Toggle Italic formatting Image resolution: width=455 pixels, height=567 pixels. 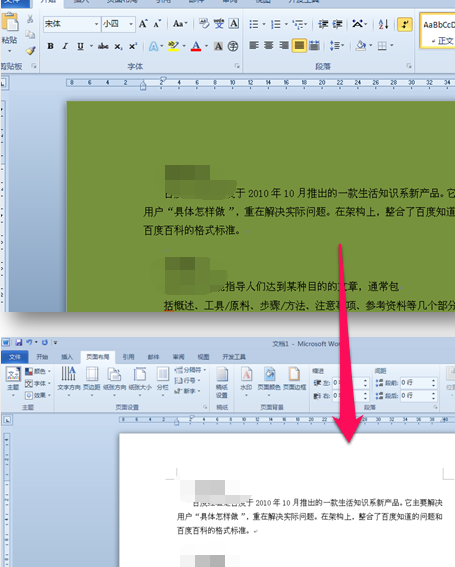65,46
